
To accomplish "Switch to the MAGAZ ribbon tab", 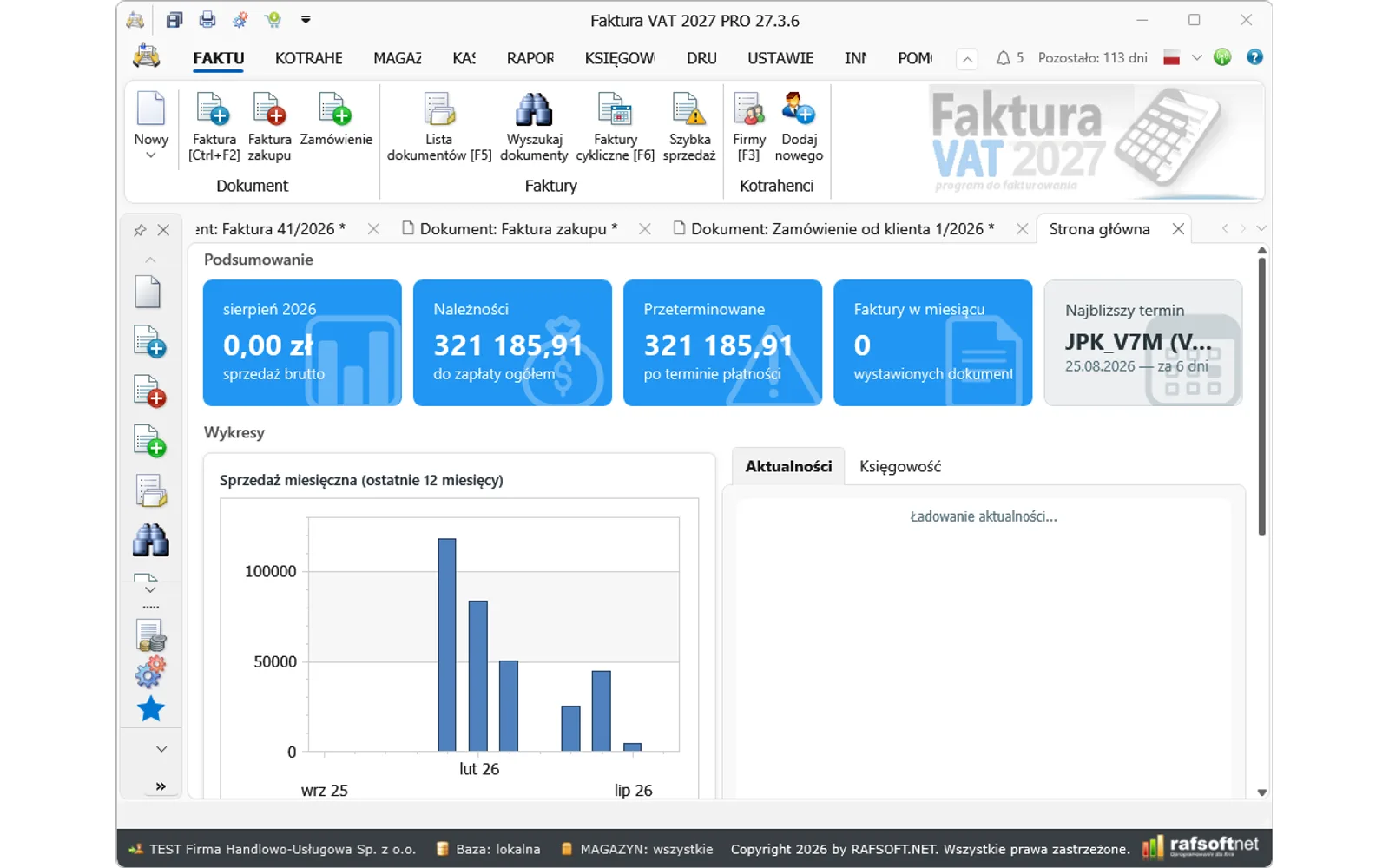I will 398,58.
